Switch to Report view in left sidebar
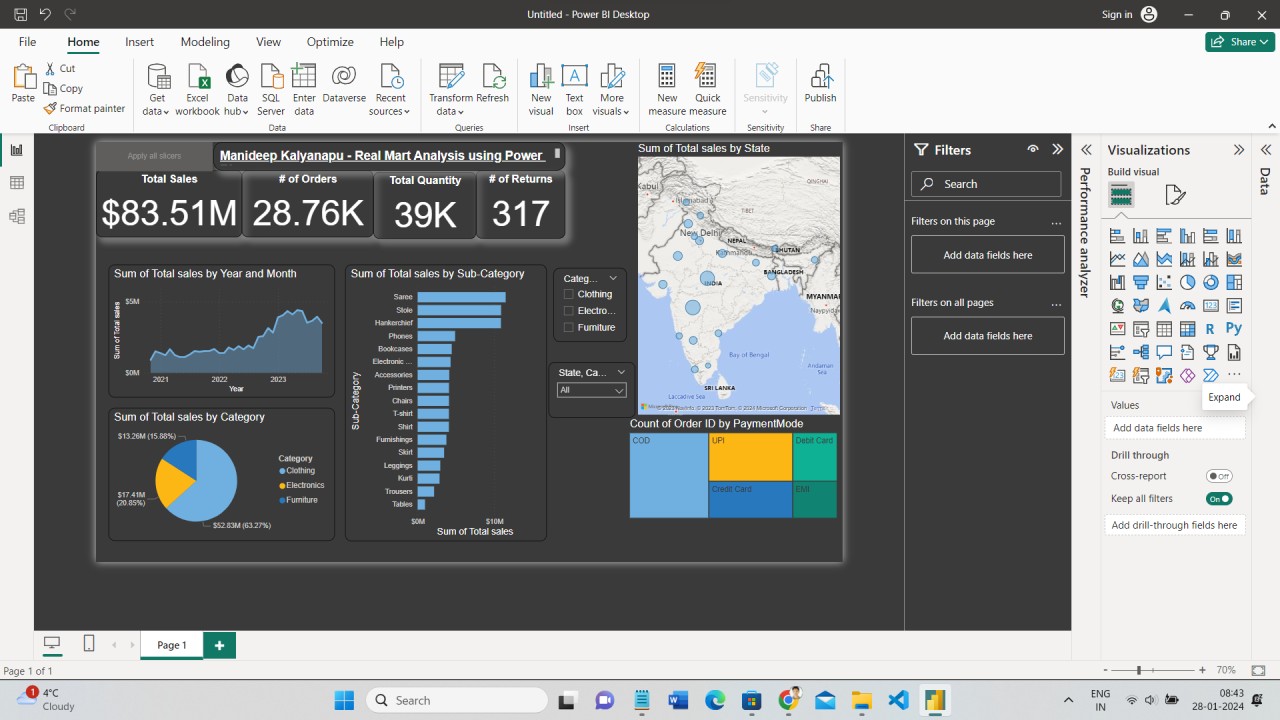This screenshot has height=720, width=1280. coord(16,150)
